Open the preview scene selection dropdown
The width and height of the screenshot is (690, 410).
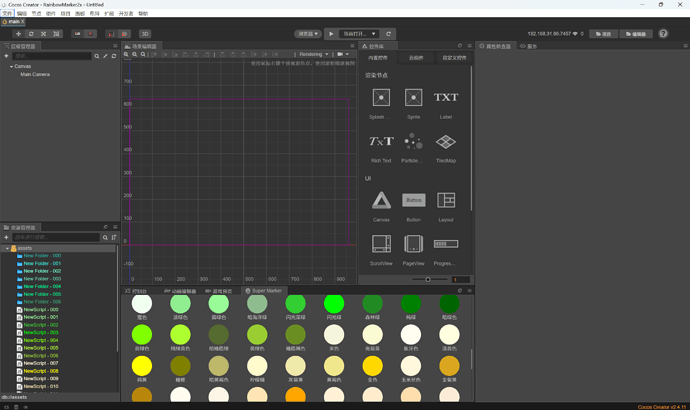pos(359,34)
